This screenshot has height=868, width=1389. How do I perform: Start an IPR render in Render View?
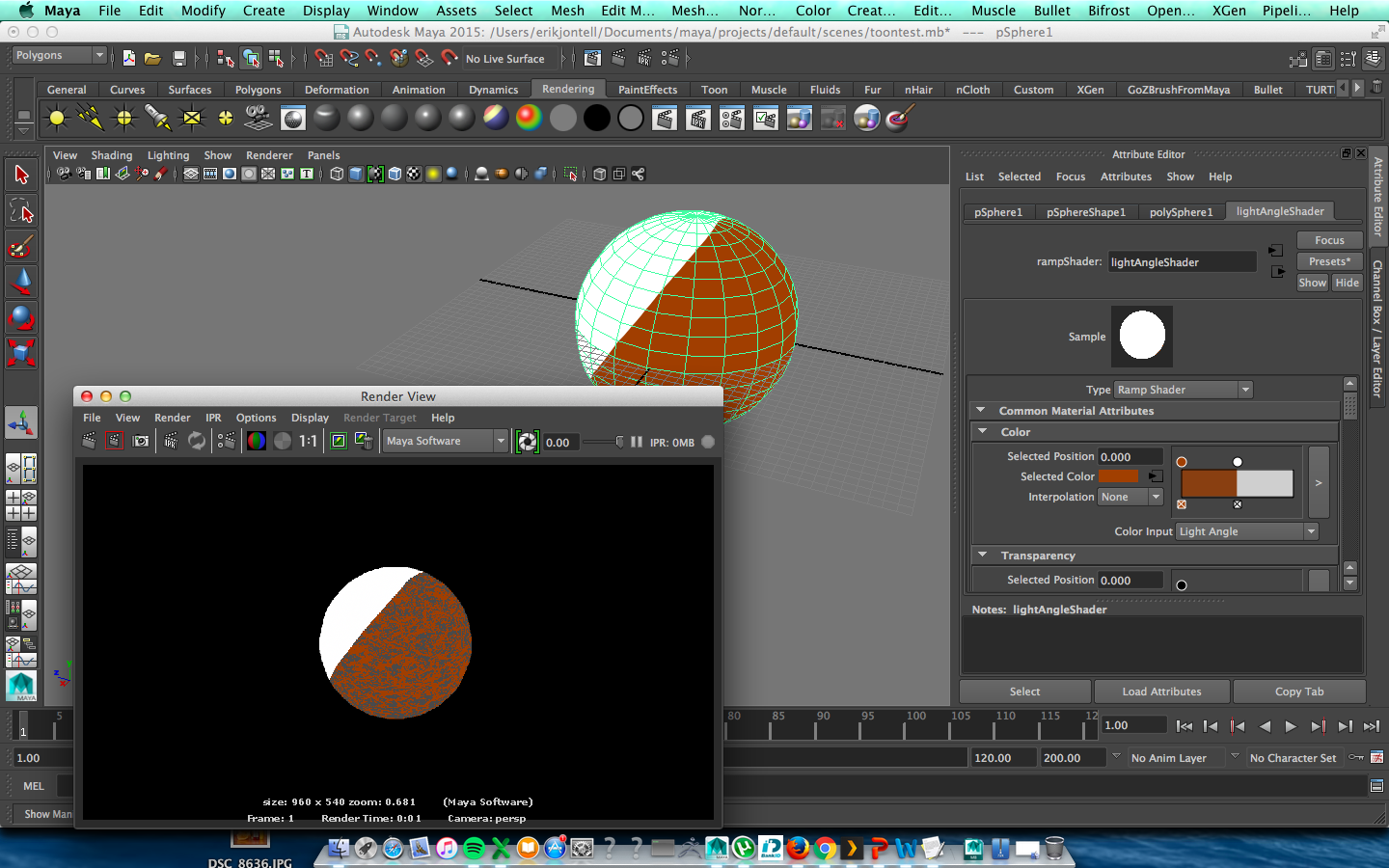click(171, 441)
